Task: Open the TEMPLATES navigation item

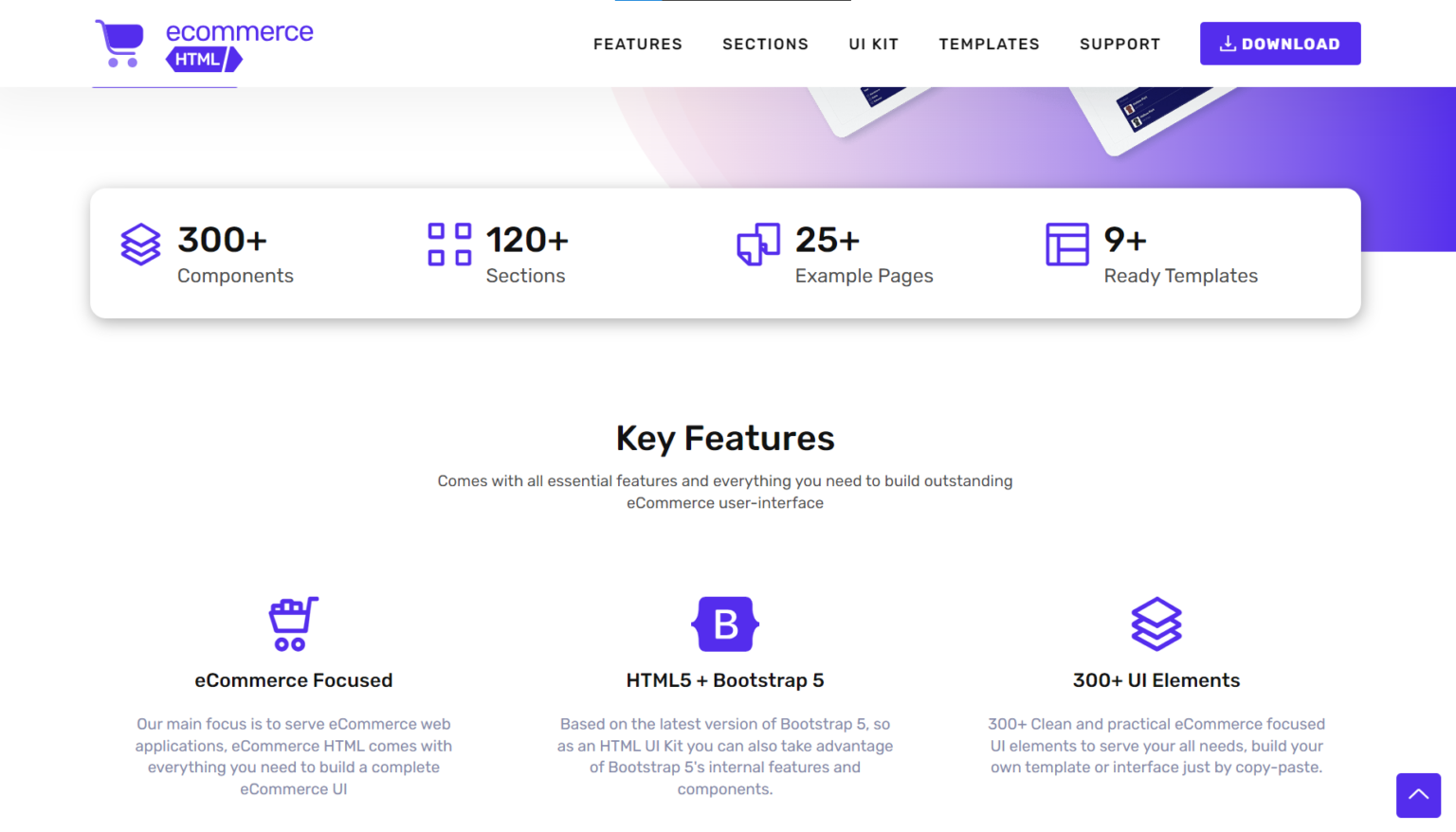Action: pyautogui.click(x=989, y=44)
